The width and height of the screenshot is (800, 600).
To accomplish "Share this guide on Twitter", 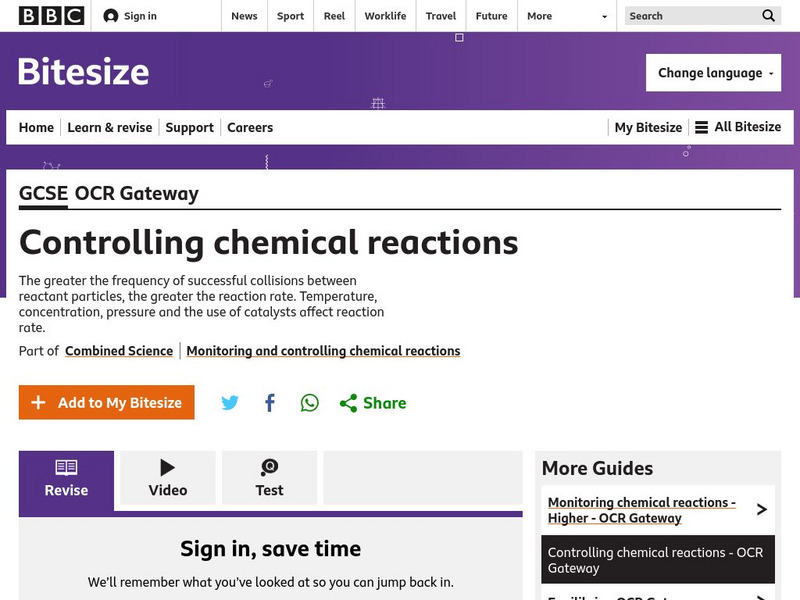I will (230, 403).
